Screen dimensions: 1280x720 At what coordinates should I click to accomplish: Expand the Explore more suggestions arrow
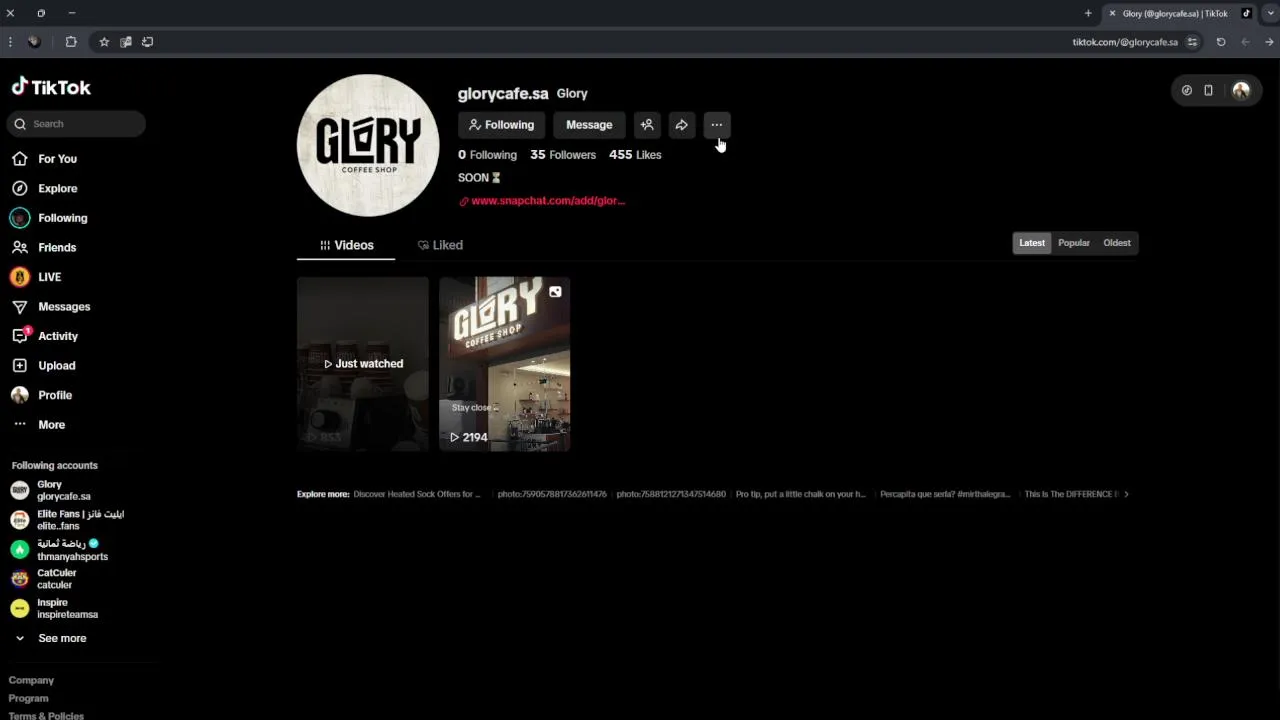pyautogui.click(x=1126, y=494)
